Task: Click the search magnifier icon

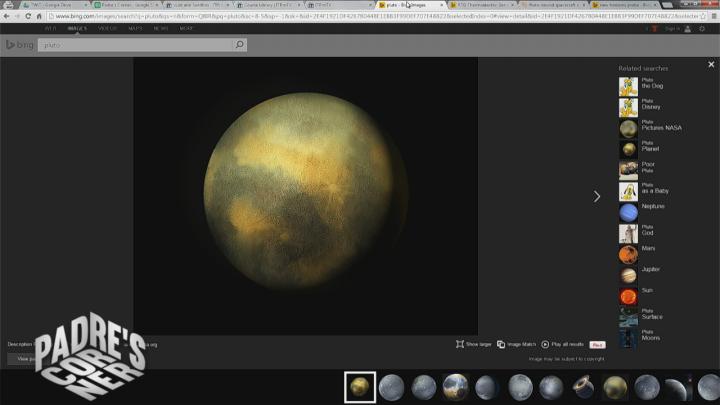Action: [239, 45]
